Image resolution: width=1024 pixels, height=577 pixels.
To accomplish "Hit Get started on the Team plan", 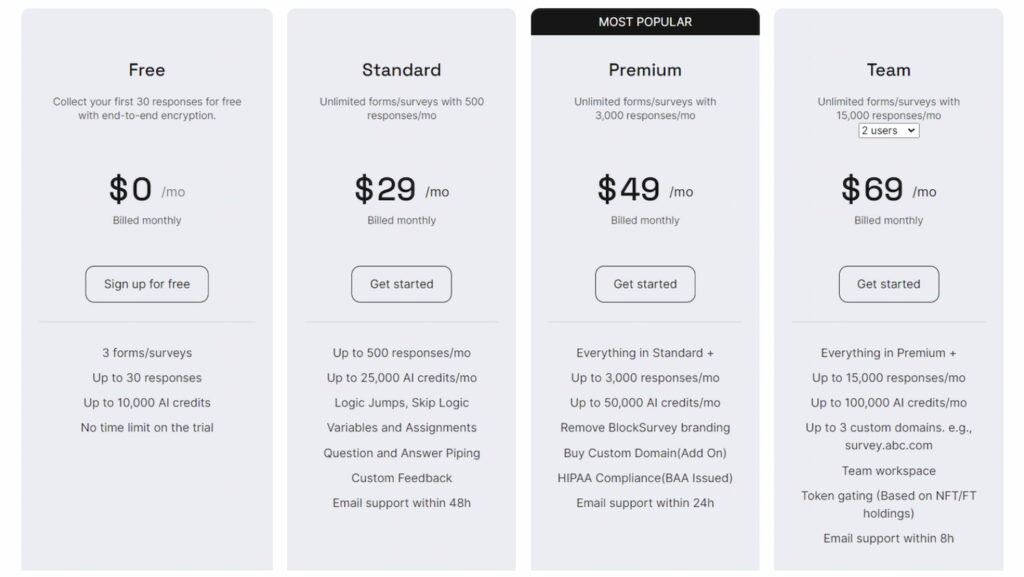I will coord(888,284).
